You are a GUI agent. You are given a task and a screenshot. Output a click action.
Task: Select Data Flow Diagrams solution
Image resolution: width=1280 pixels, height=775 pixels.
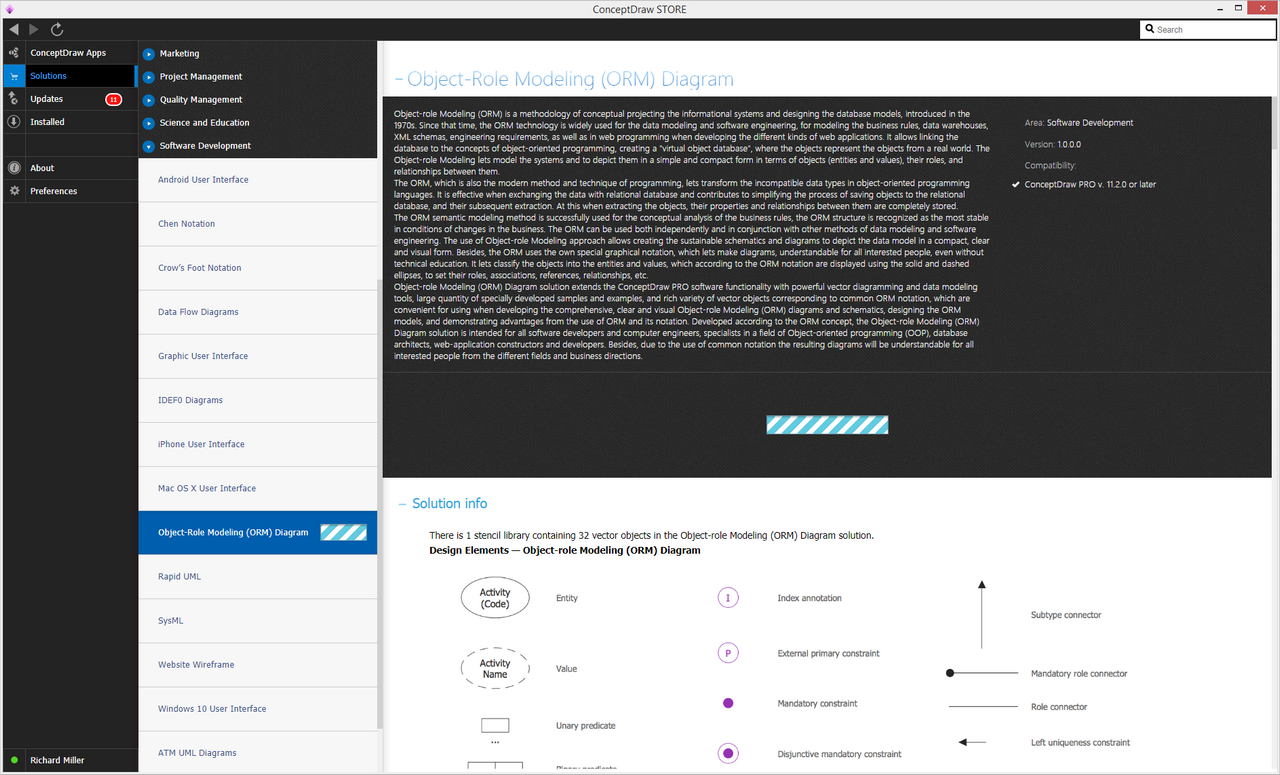click(x=258, y=312)
